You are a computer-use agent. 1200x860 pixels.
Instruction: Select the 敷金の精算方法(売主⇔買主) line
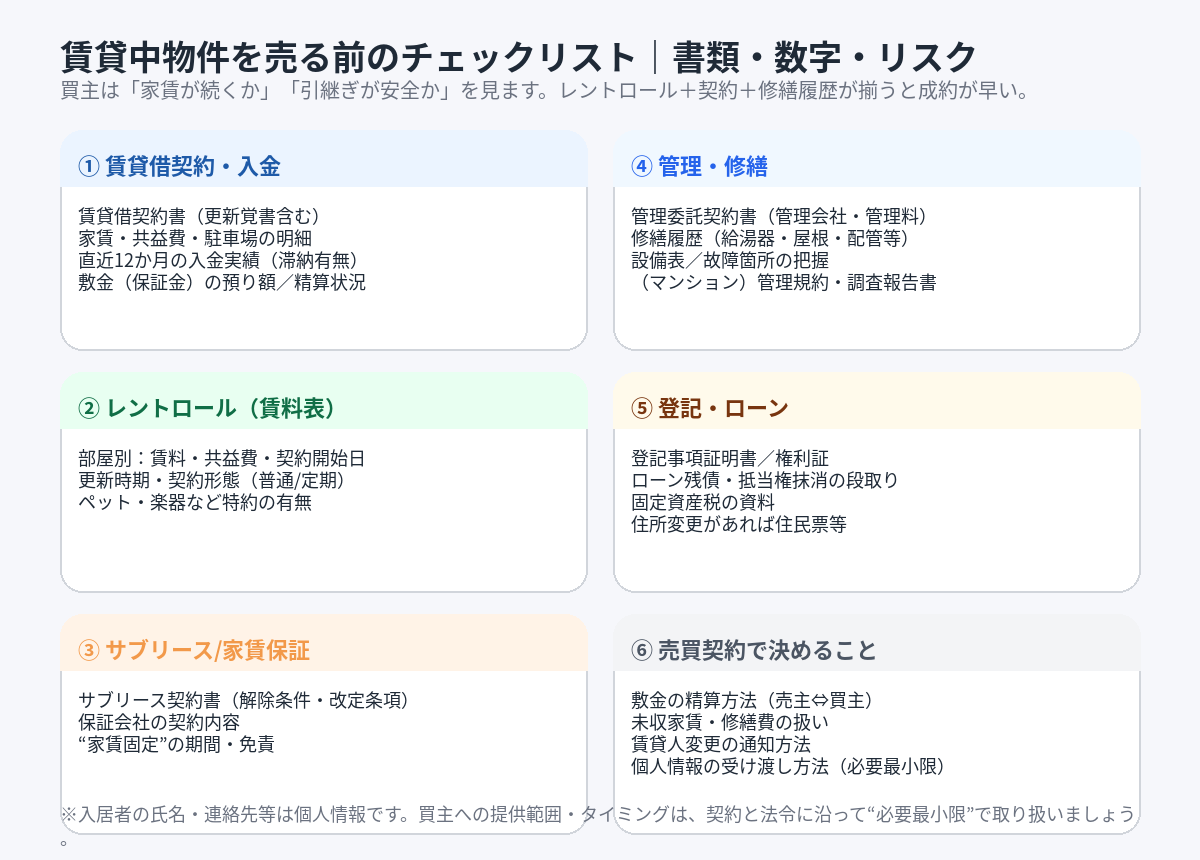pyautogui.click(x=767, y=700)
